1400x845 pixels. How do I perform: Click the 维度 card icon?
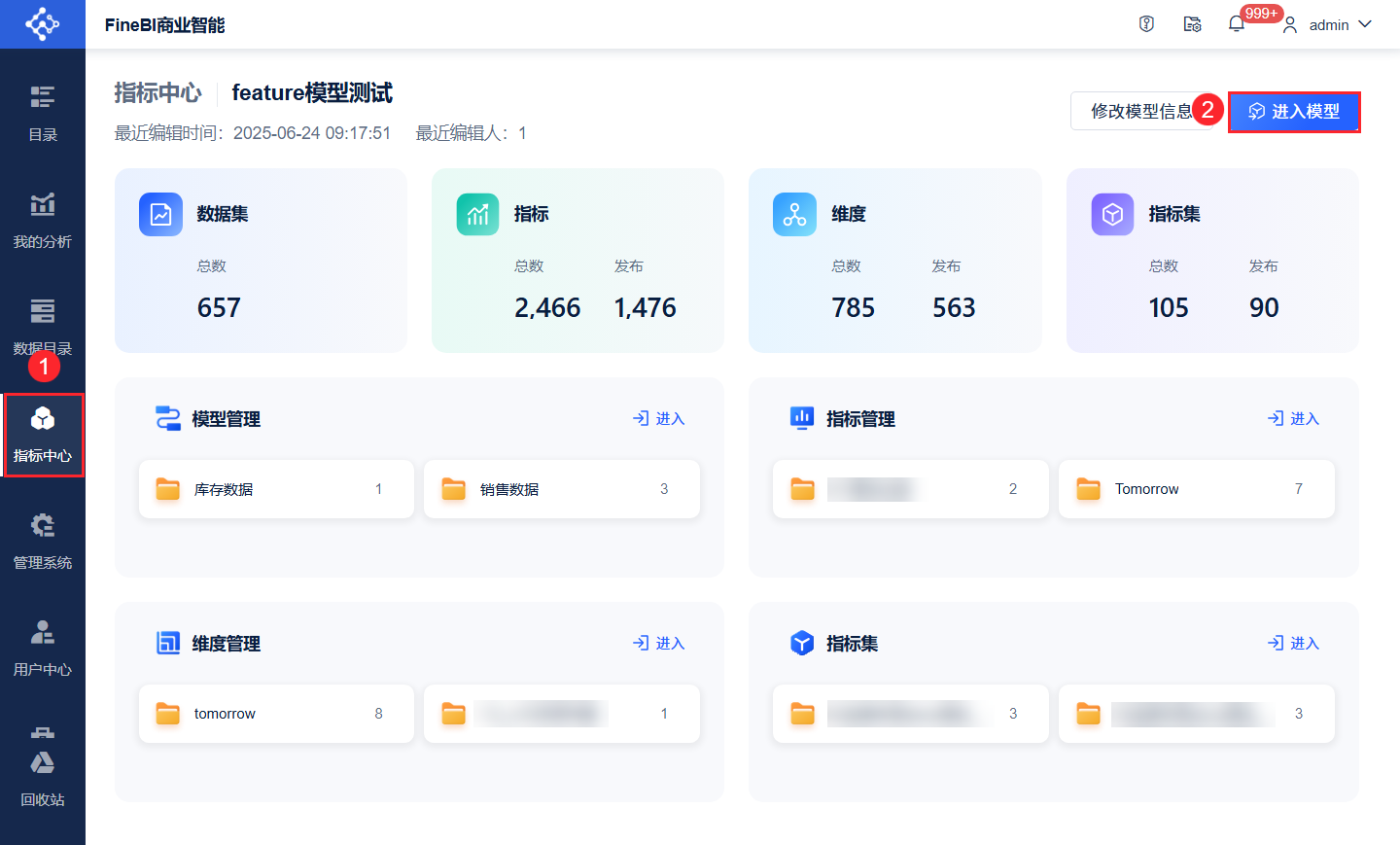tap(794, 214)
